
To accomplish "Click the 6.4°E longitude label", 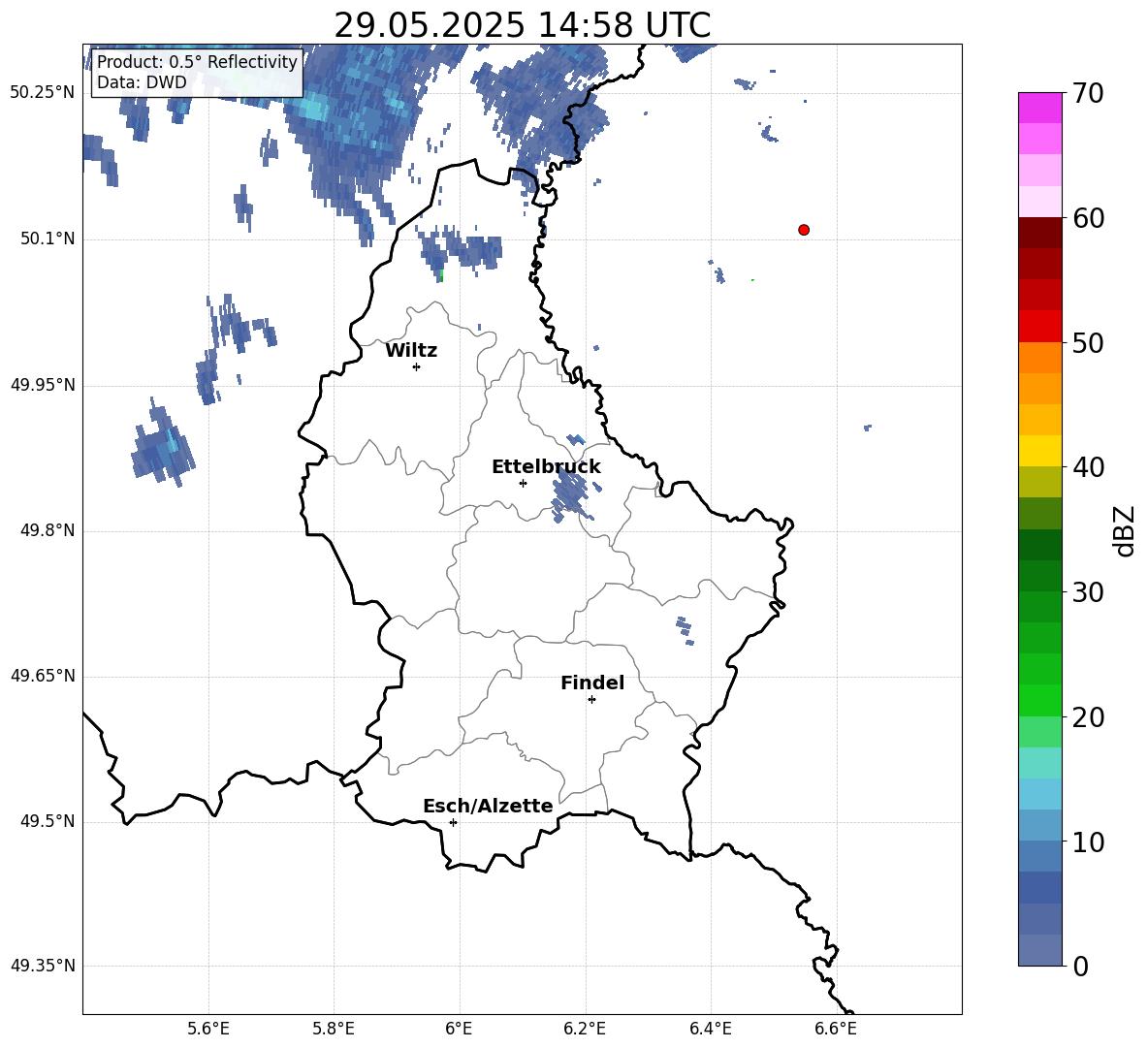I will click(x=710, y=1029).
